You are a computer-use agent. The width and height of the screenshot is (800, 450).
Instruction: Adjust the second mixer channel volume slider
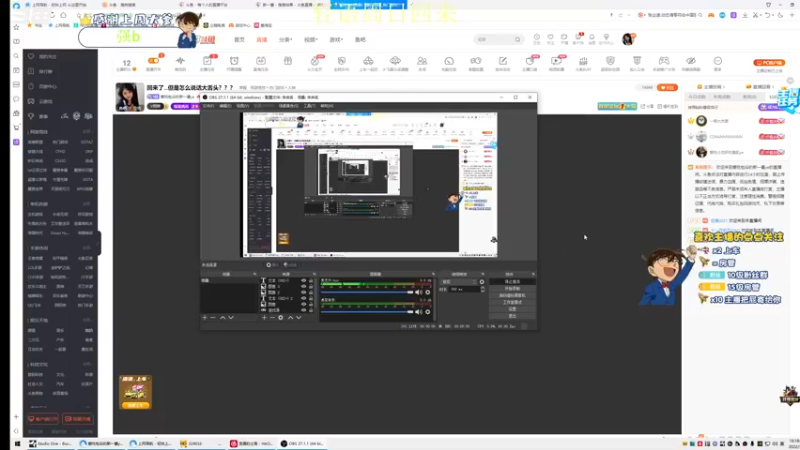[x=367, y=312]
